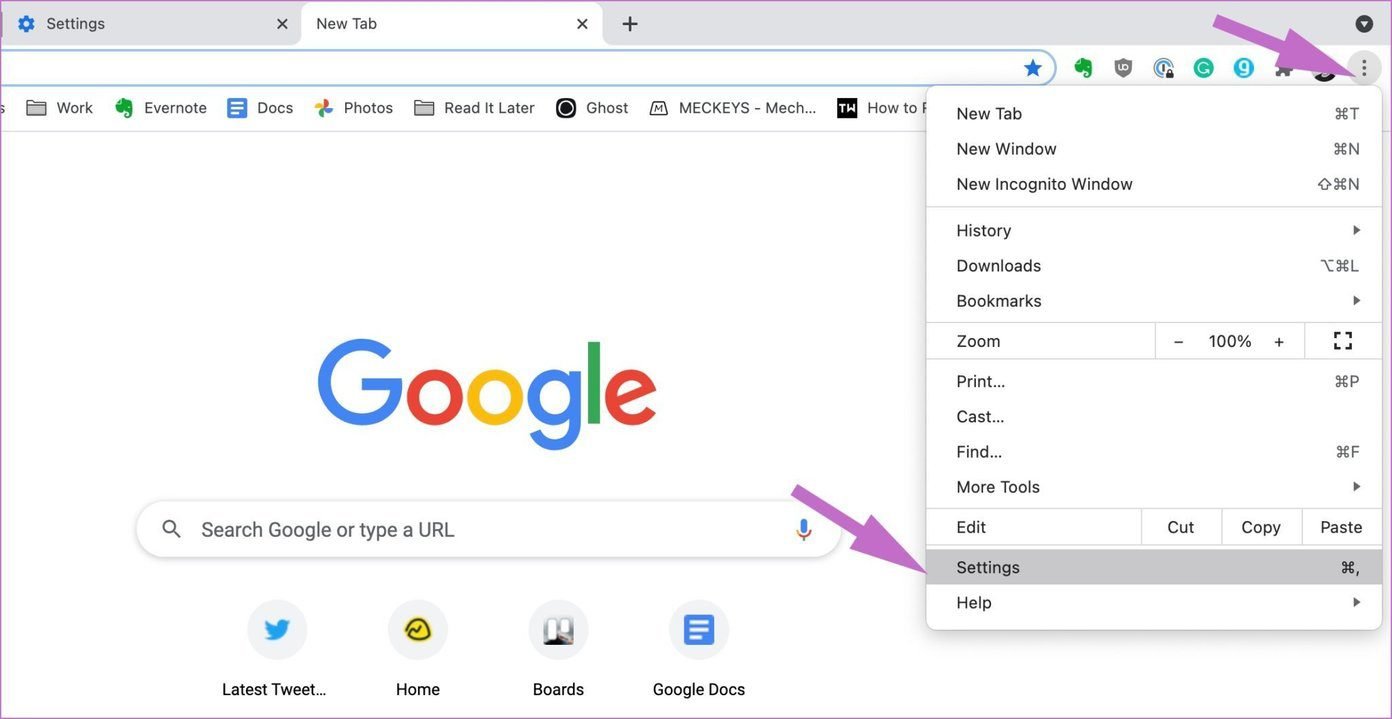1392x719 pixels.
Task: Click the Settings tab gear icon
Action: pyautogui.click(x=26, y=24)
